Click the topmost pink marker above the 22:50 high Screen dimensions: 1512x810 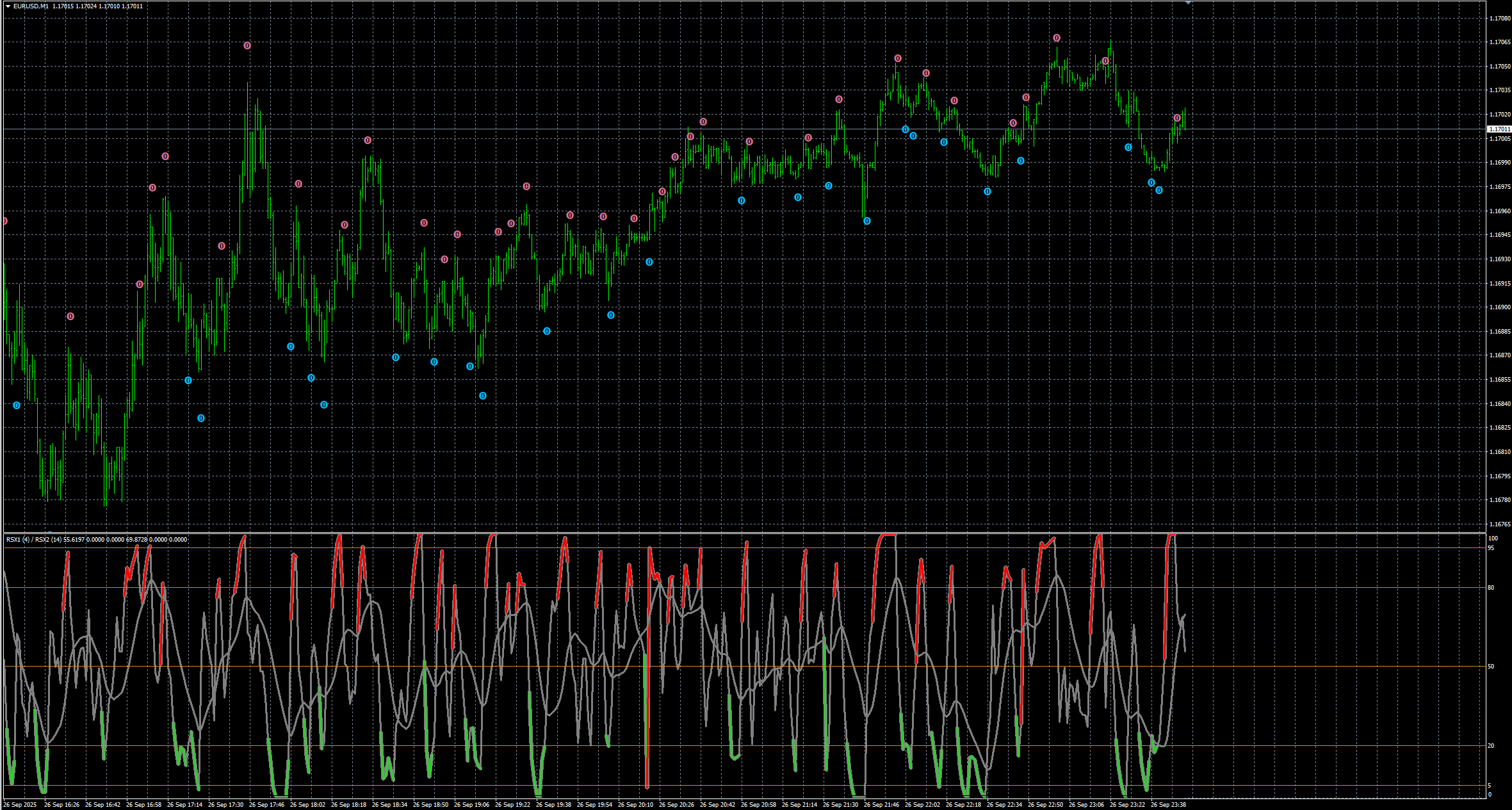point(1057,38)
